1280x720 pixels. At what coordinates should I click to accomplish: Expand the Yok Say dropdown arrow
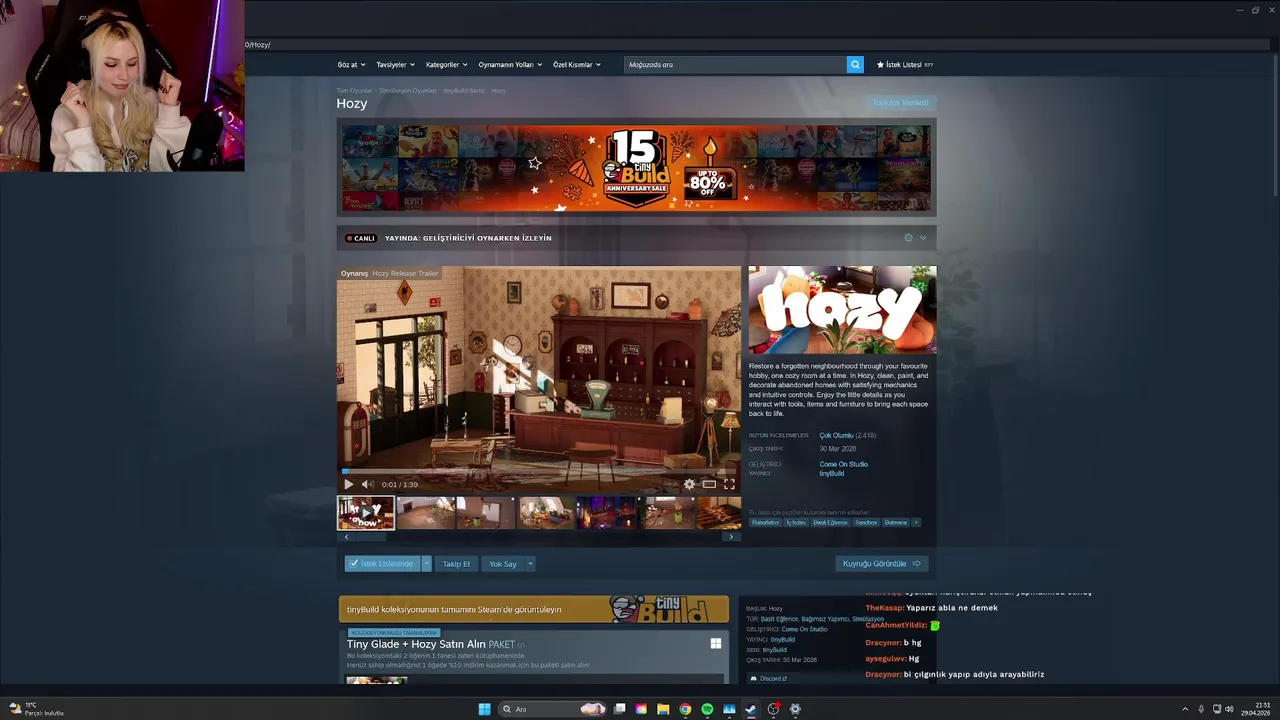tap(530, 564)
